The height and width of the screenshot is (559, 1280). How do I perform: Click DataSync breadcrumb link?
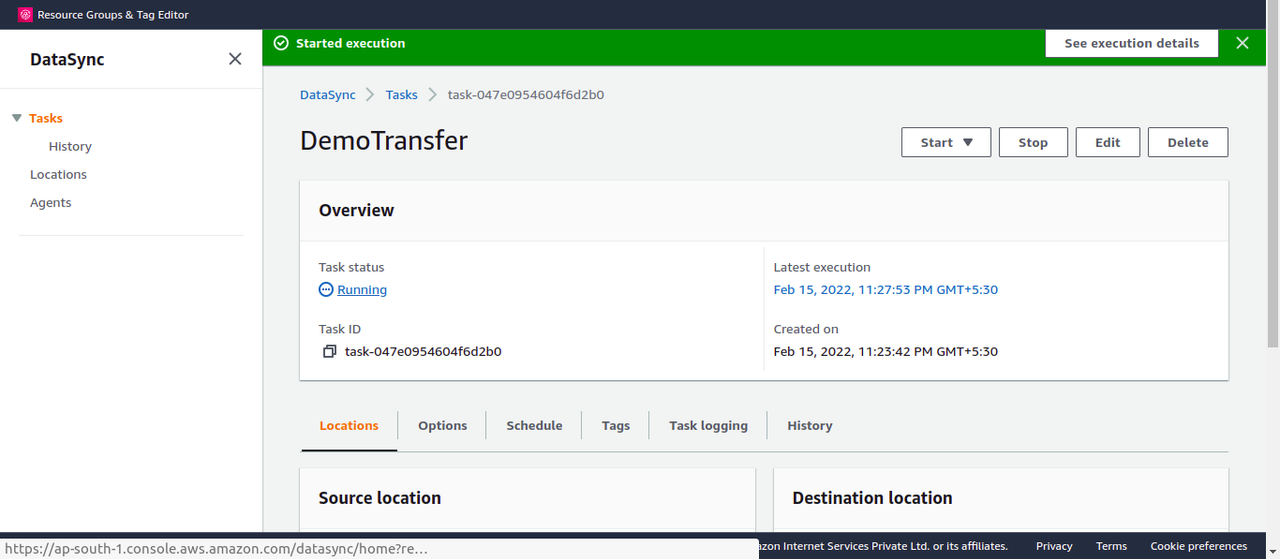click(x=328, y=95)
